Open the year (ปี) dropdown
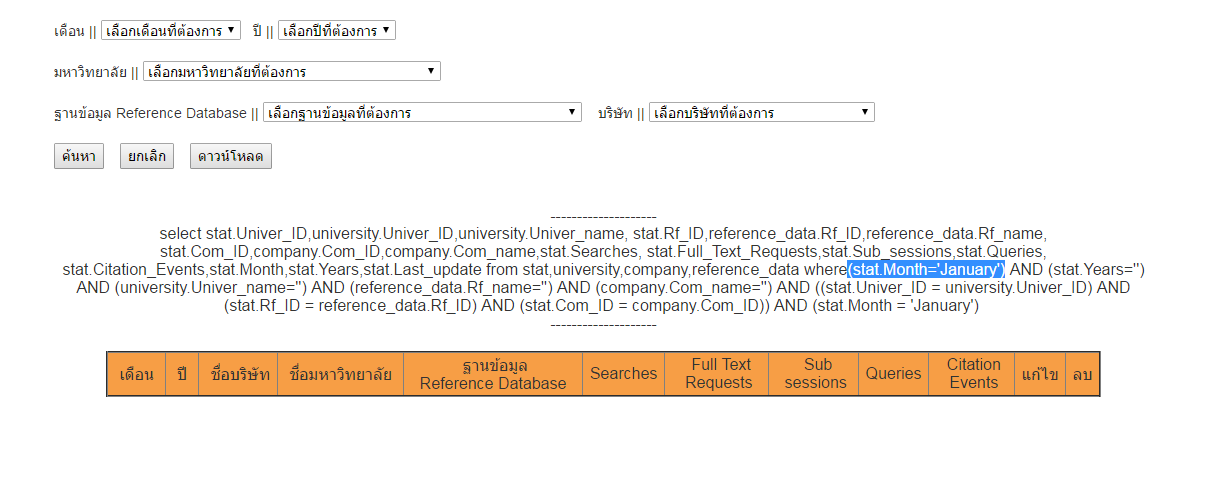The width and height of the screenshot is (1215, 483). [336, 31]
